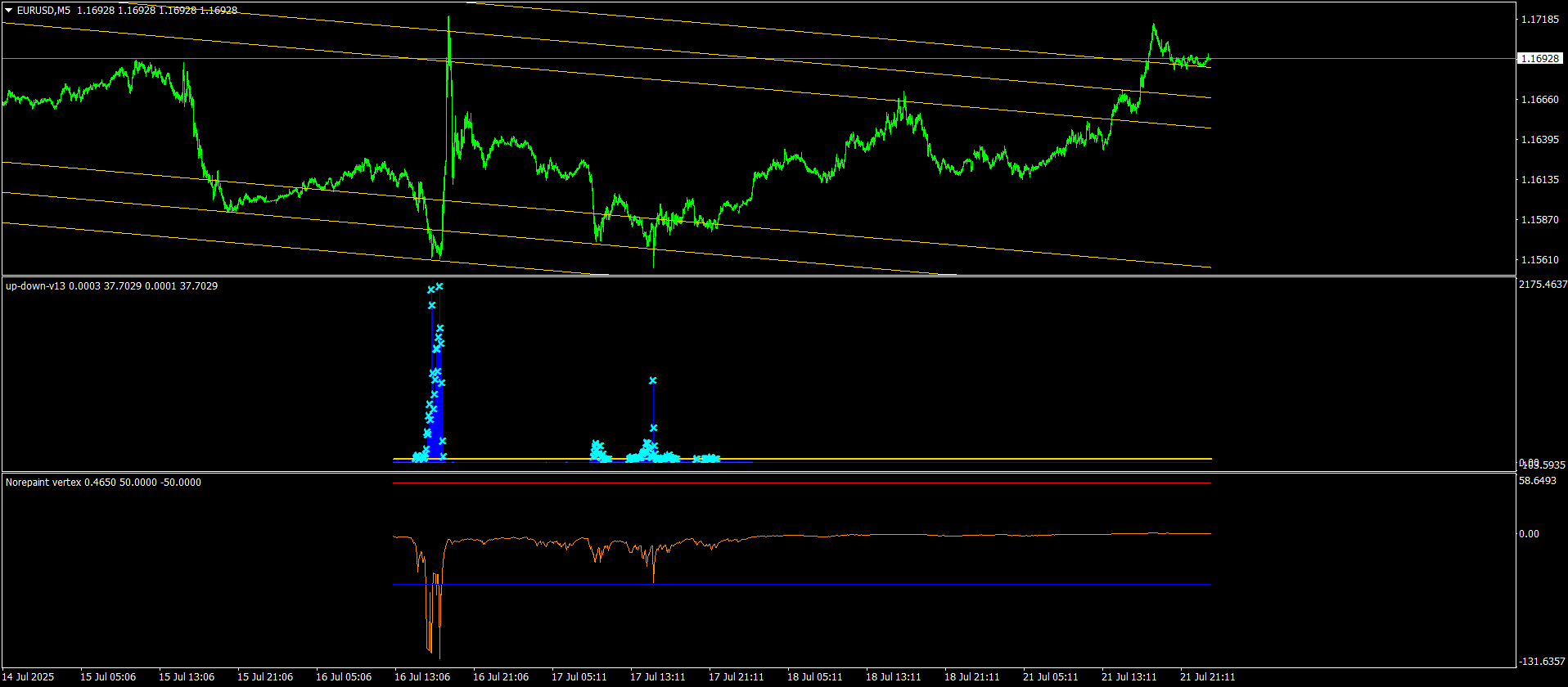Click the highest cyan X marker
Viewport: 1568px width, 687px height.
pos(439,286)
